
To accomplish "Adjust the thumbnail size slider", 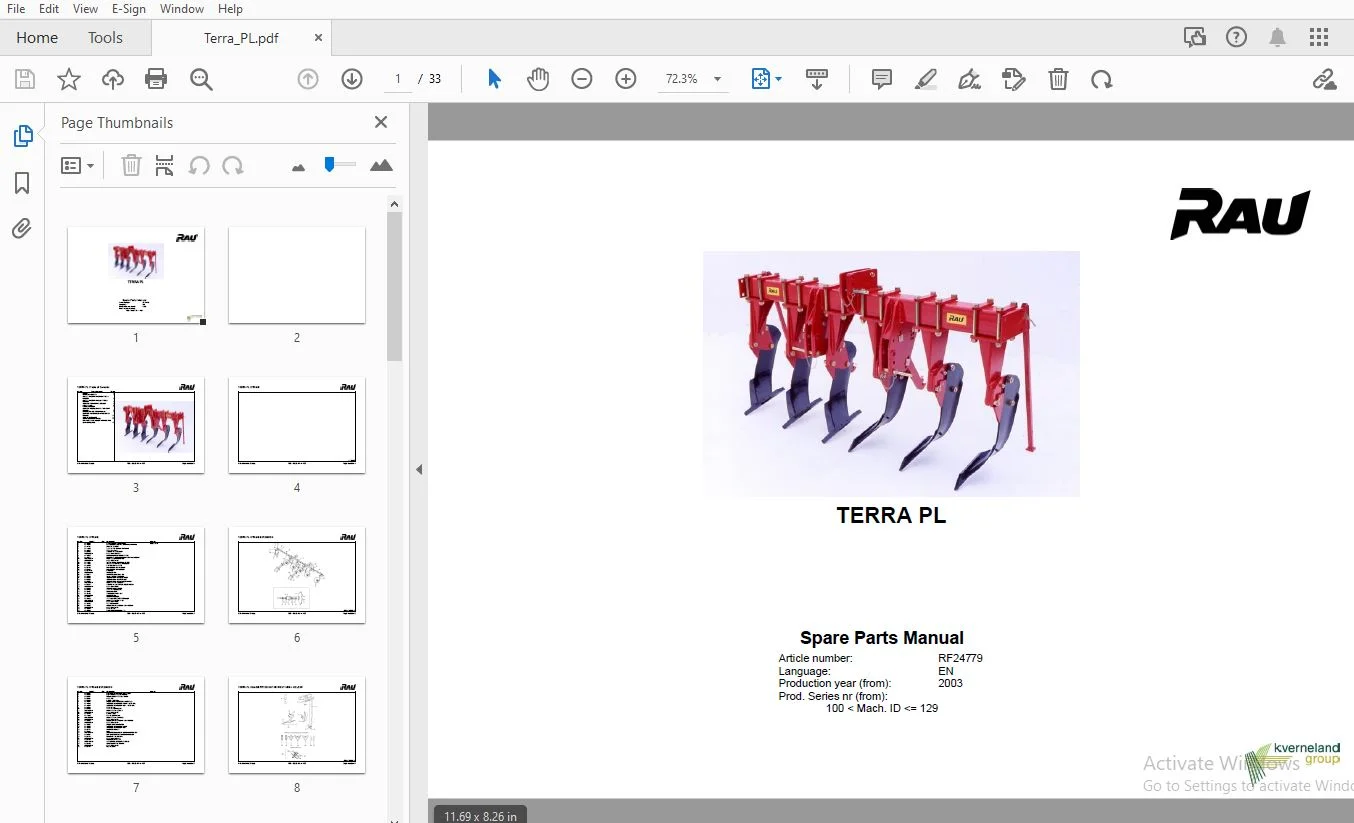I will tap(330, 165).
